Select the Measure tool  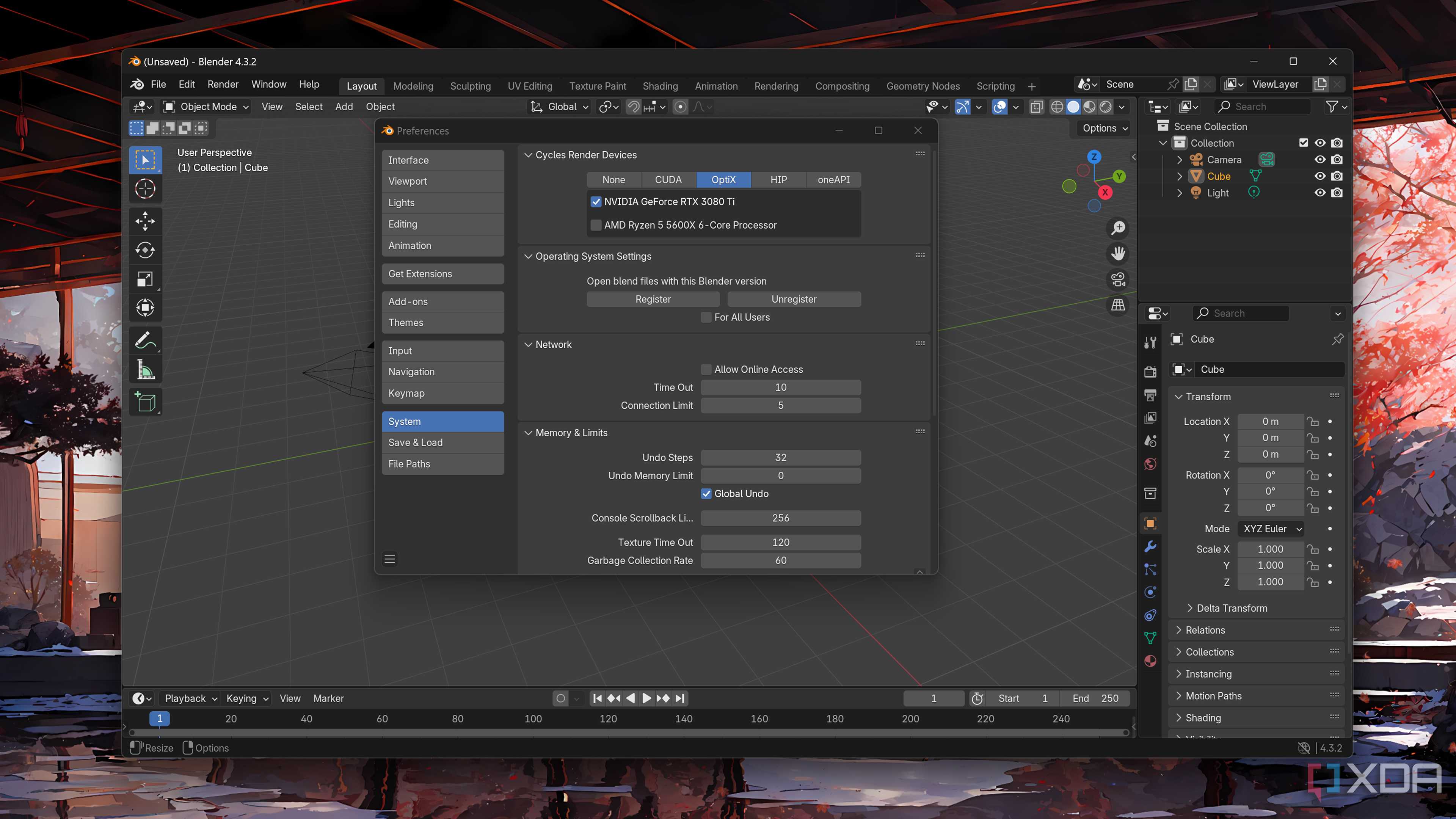145,370
